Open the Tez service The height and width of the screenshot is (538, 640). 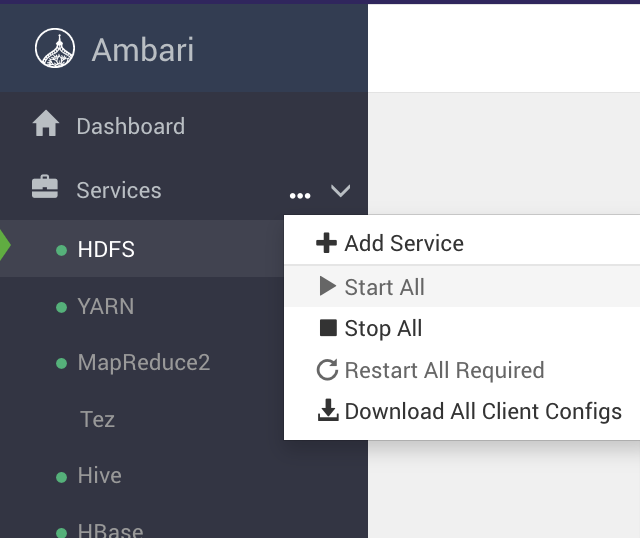coord(98,419)
